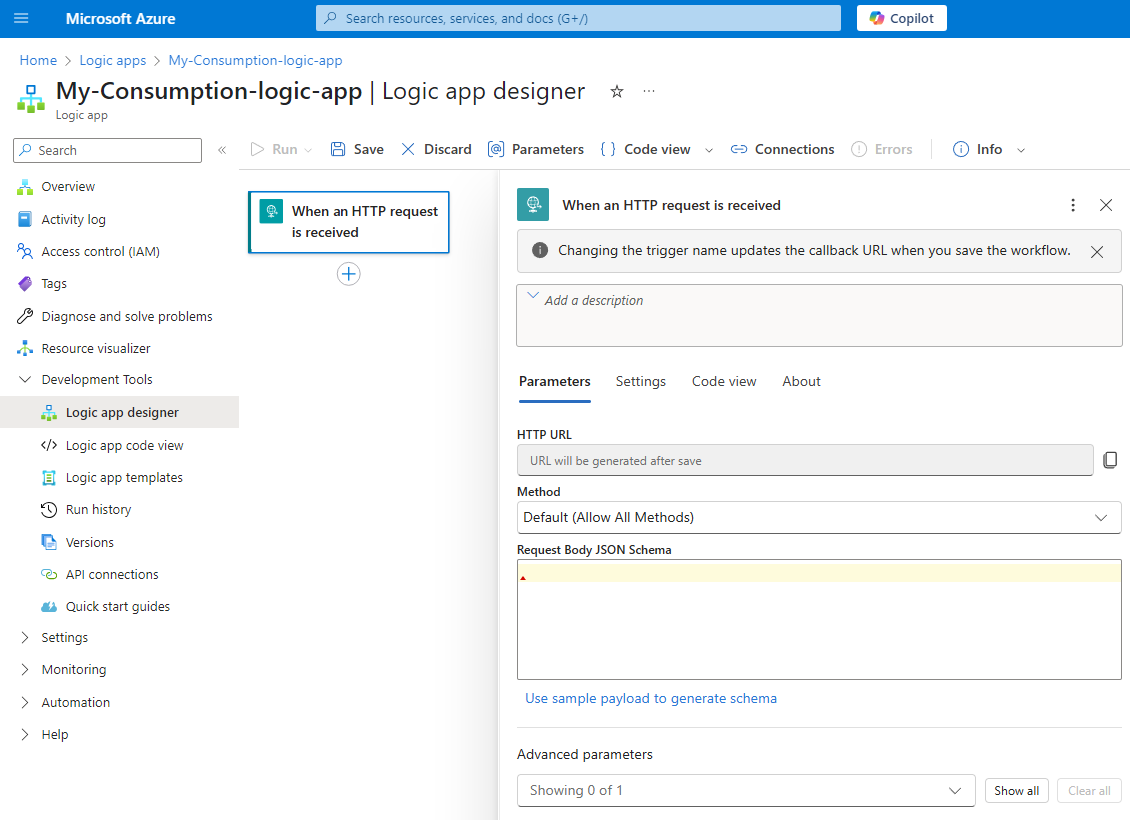The width and height of the screenshot is (1130, 820).
Task: Switch to the panel Code view tab
Action: tap(724, 382)
